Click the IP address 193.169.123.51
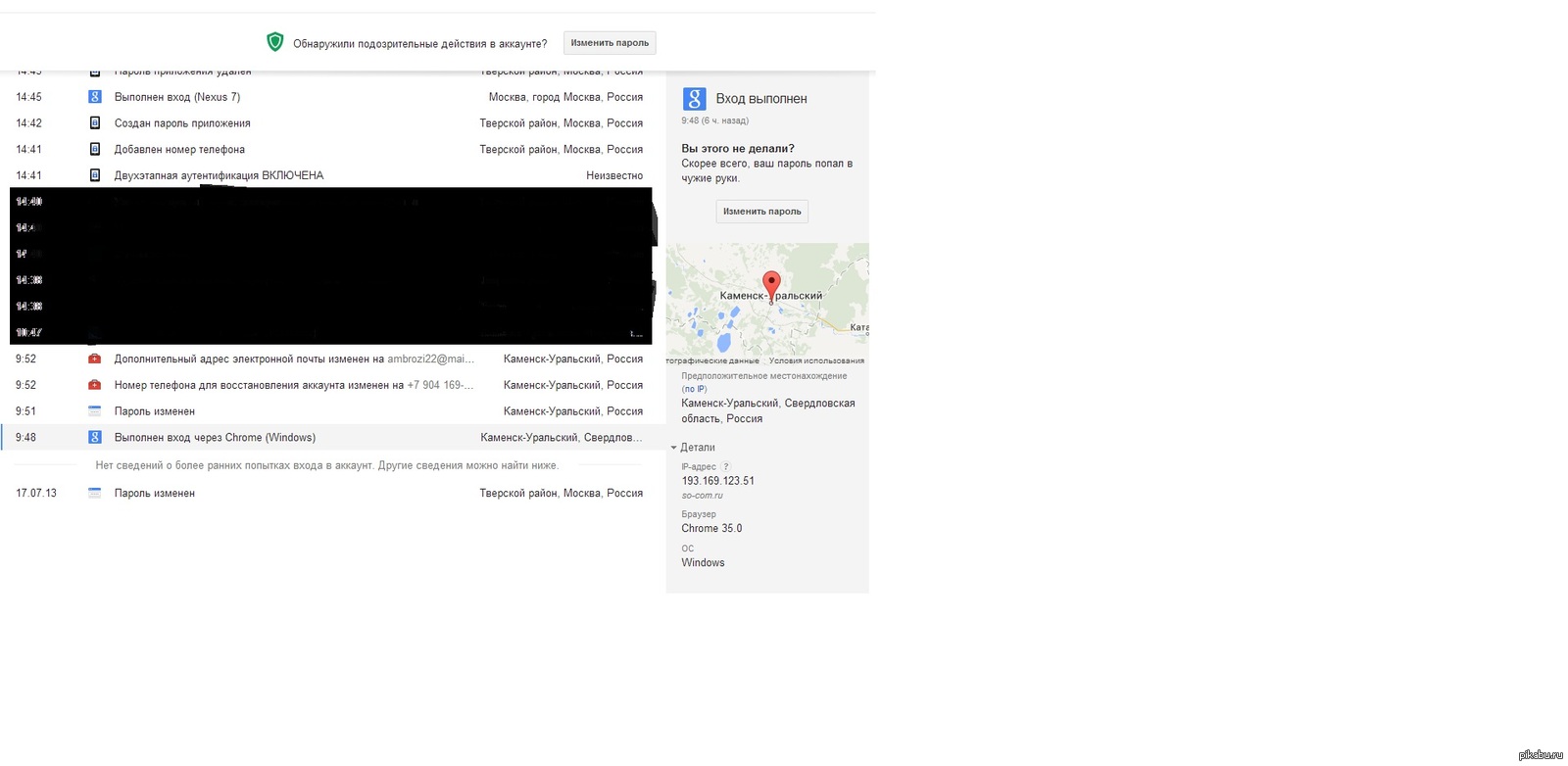The height and width of the screenshot is (766, 1568). tap(718, 481)
